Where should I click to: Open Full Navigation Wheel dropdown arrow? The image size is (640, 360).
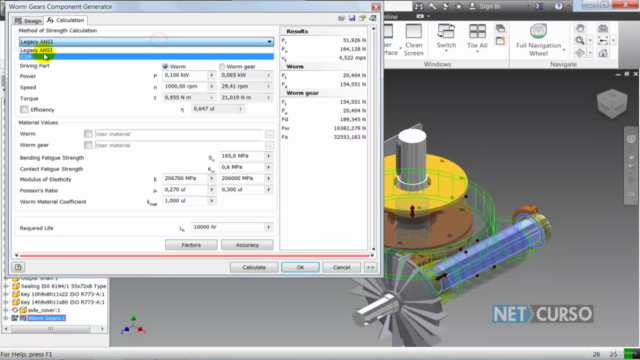[564, 50]
